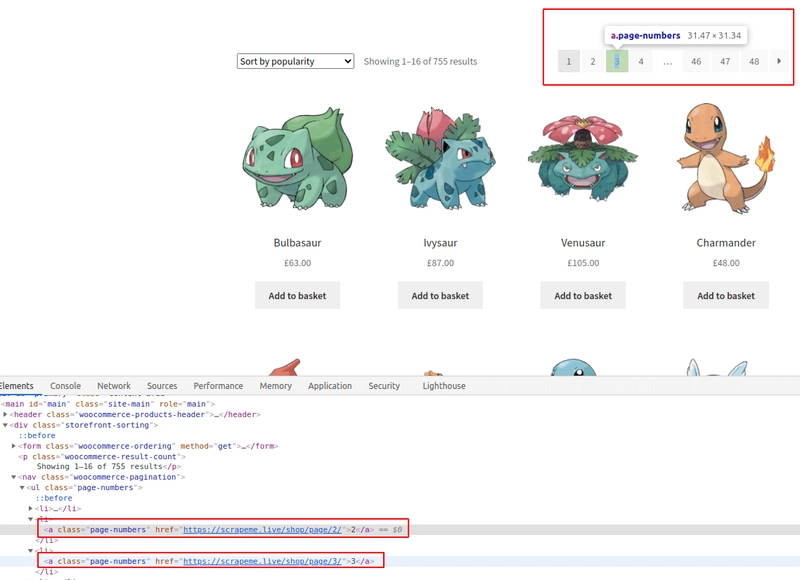Expand the woocommerce-ordering form node
Image resolution: width=800 pixels, height=580 pixels.
pyautogui.click(x=14, y=446)
